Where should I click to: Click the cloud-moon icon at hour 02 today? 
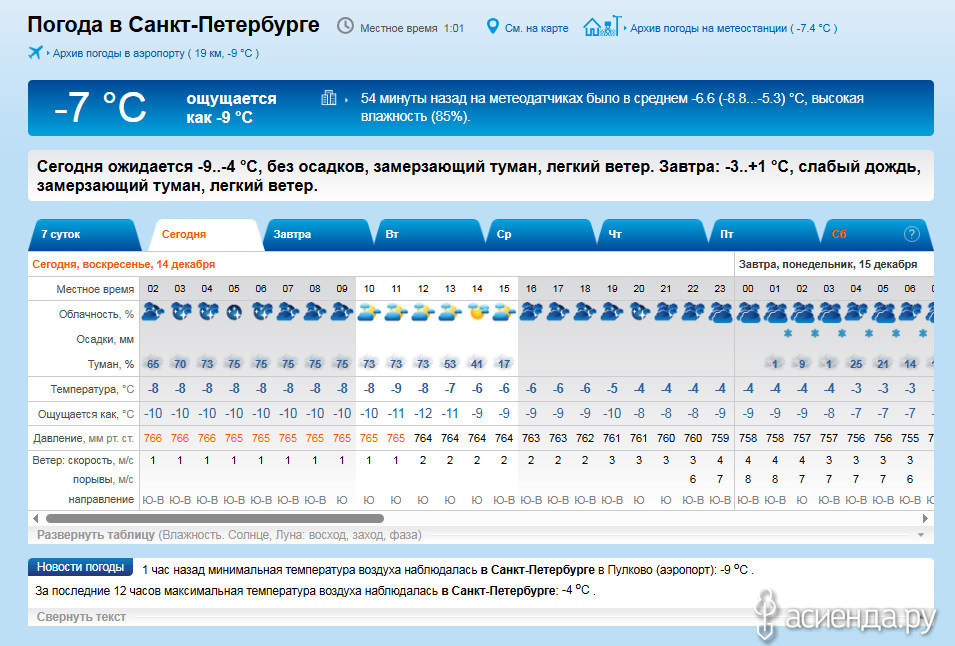(x=153, y=312)
